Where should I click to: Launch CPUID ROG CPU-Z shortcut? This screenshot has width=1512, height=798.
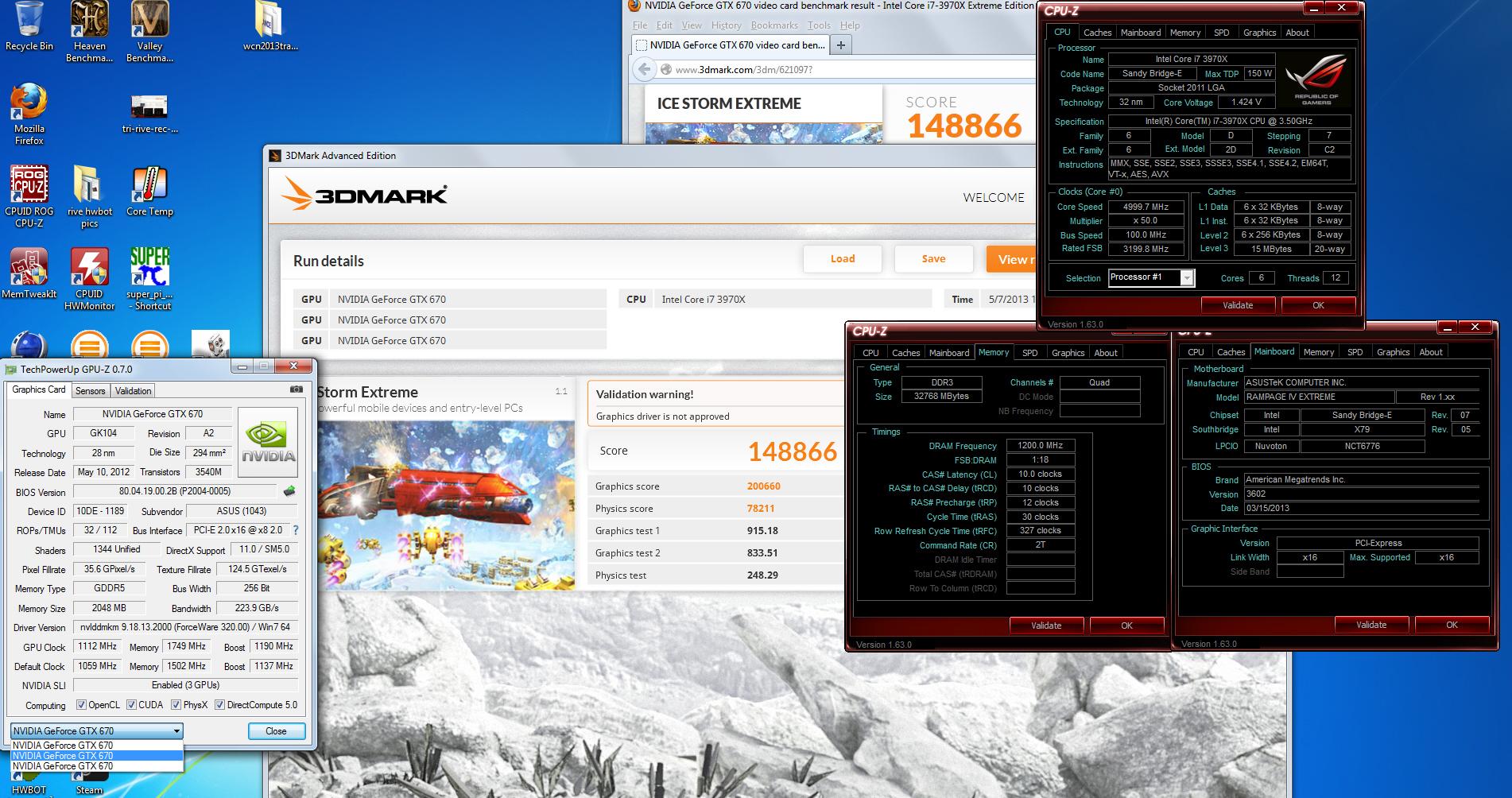[29, 196]
